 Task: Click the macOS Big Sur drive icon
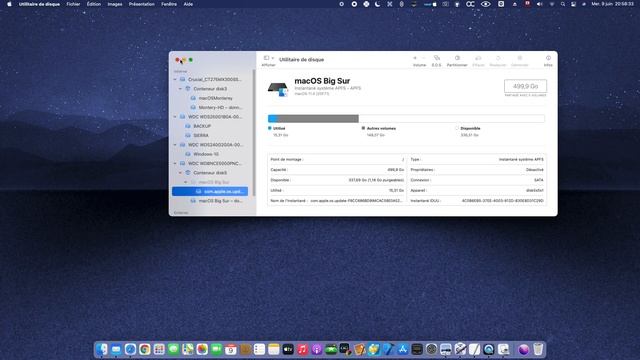coord(278,89)
